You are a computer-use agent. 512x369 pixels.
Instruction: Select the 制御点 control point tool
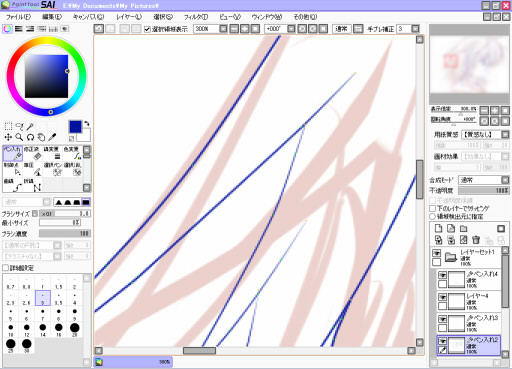13,169
